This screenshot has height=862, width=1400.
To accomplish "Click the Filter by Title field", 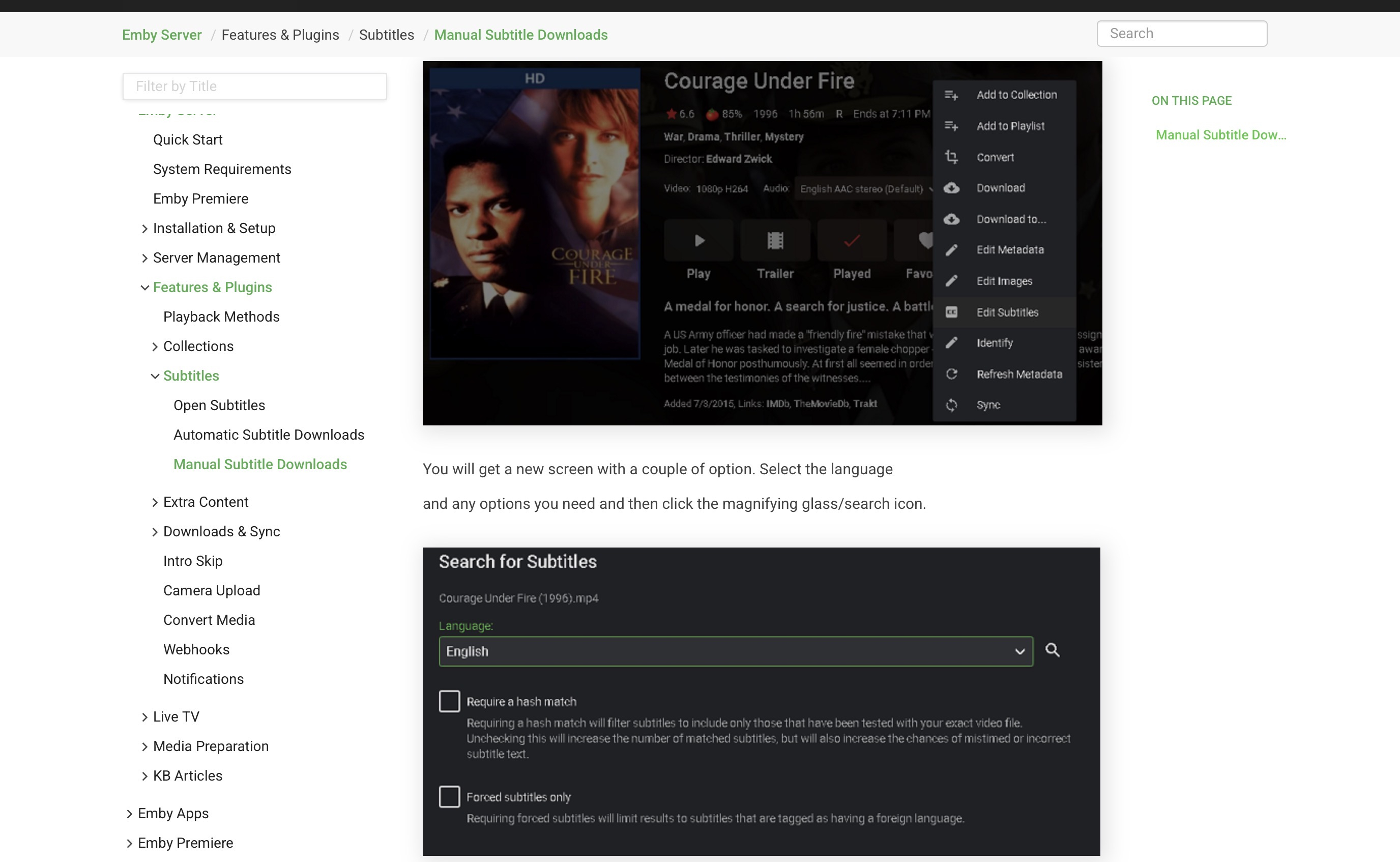I will 255,86.
